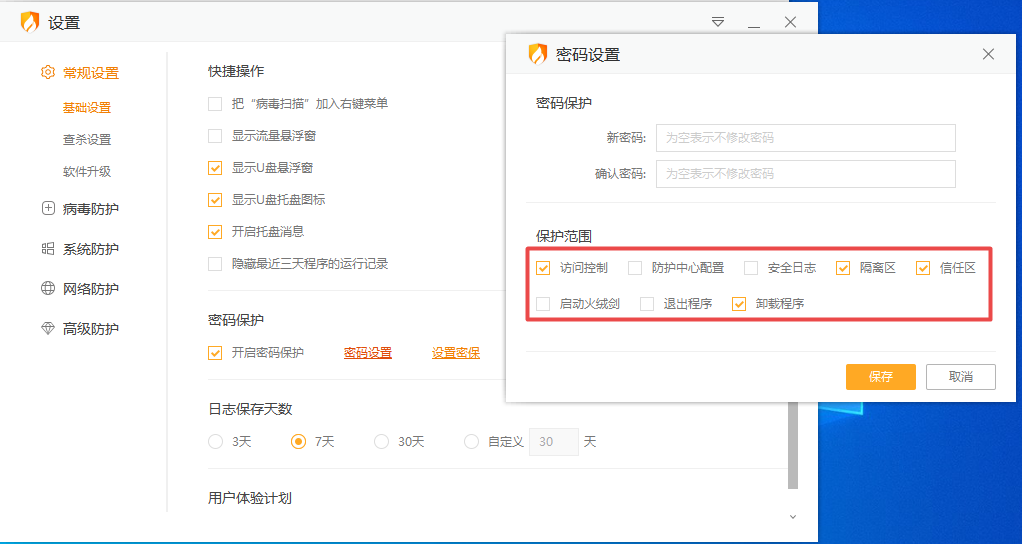Choose the 自定义 radio button option
Viewport: 1022px width, 544px height.
[x=471, y=442]
